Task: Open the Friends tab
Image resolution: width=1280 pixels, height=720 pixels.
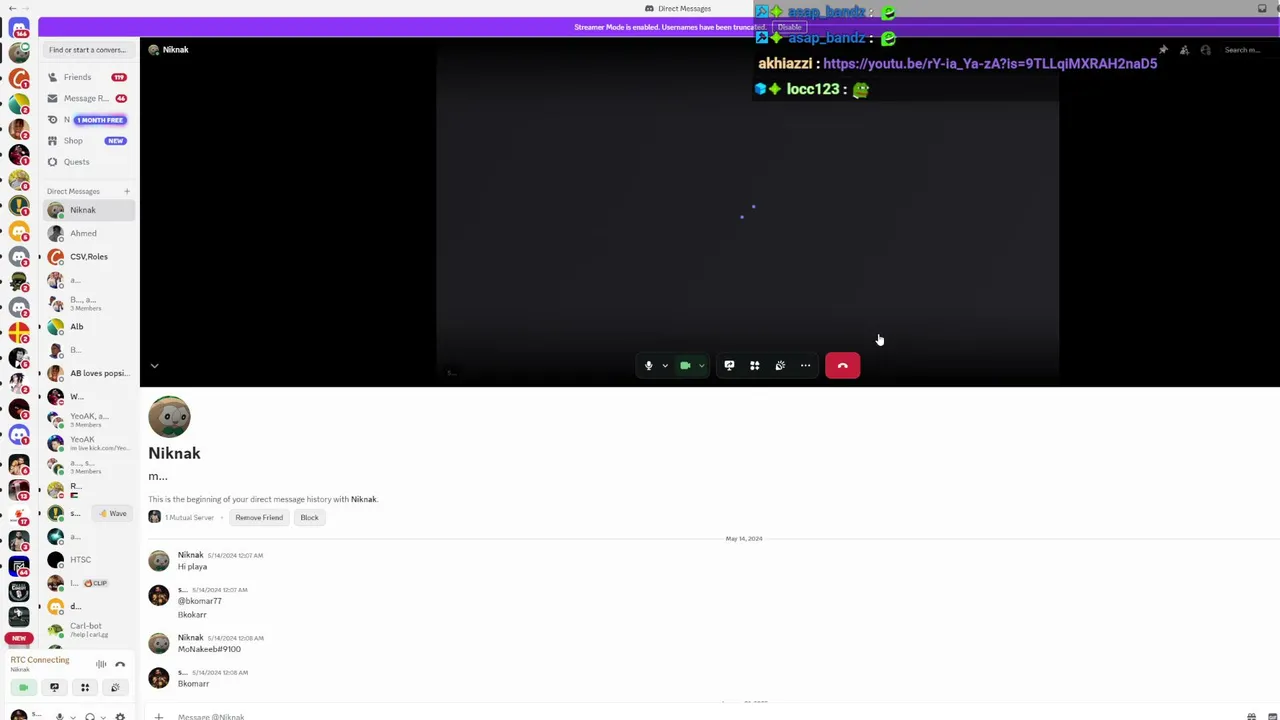Action: tap(89, 77)
